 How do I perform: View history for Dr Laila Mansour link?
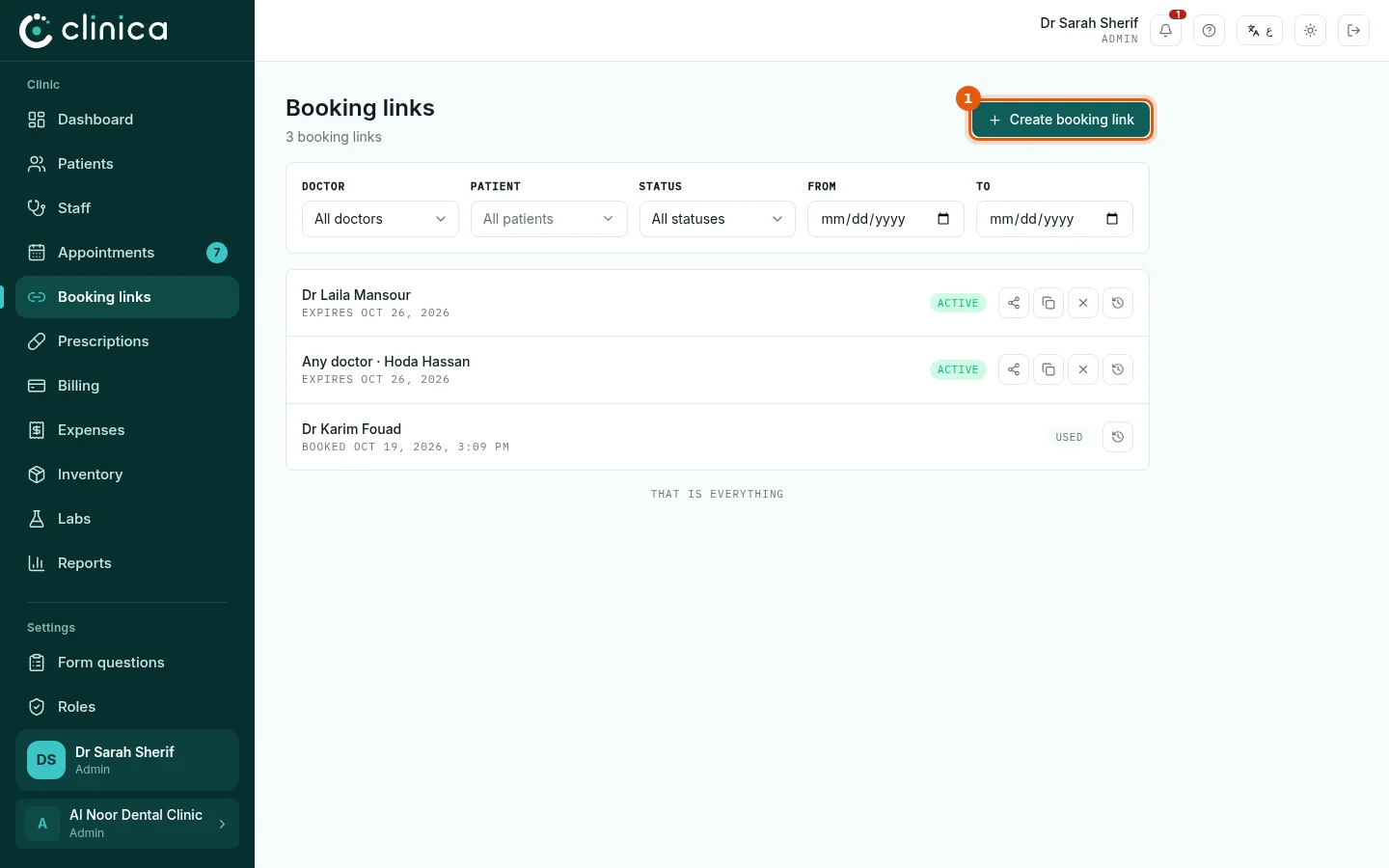1118,303
